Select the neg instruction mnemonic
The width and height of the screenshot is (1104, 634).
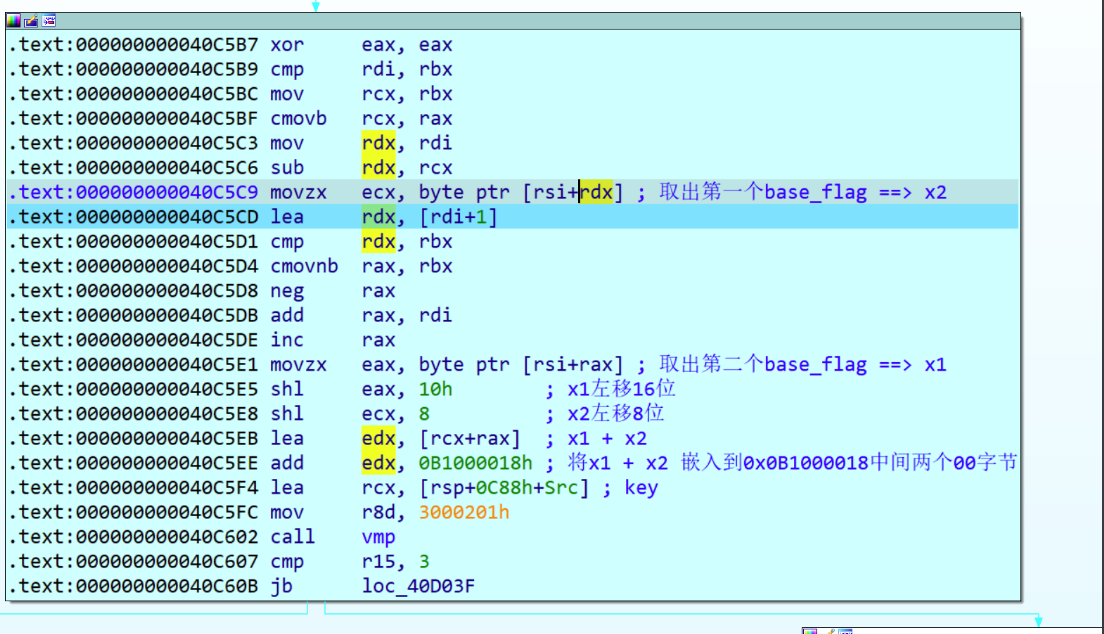coord(287,291)
